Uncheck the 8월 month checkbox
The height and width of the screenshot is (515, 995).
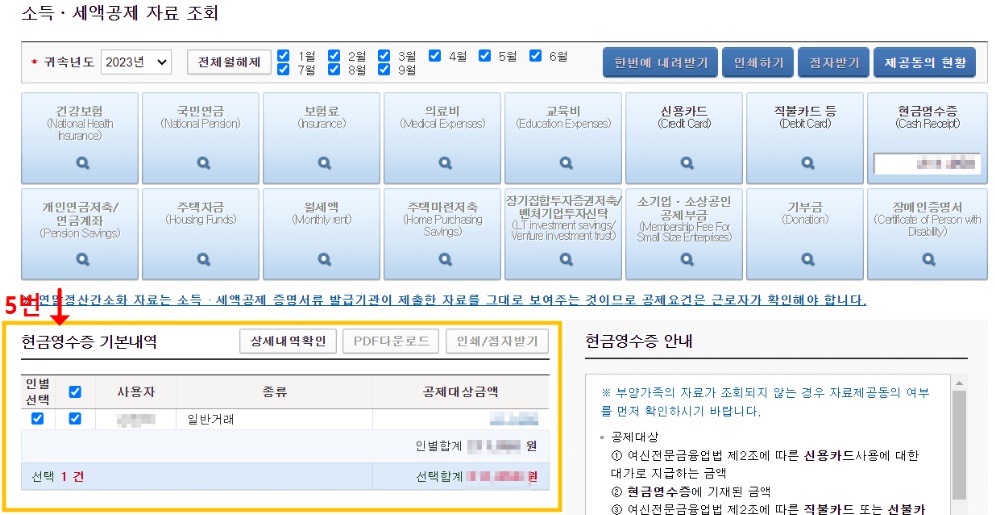pos(334,69)
